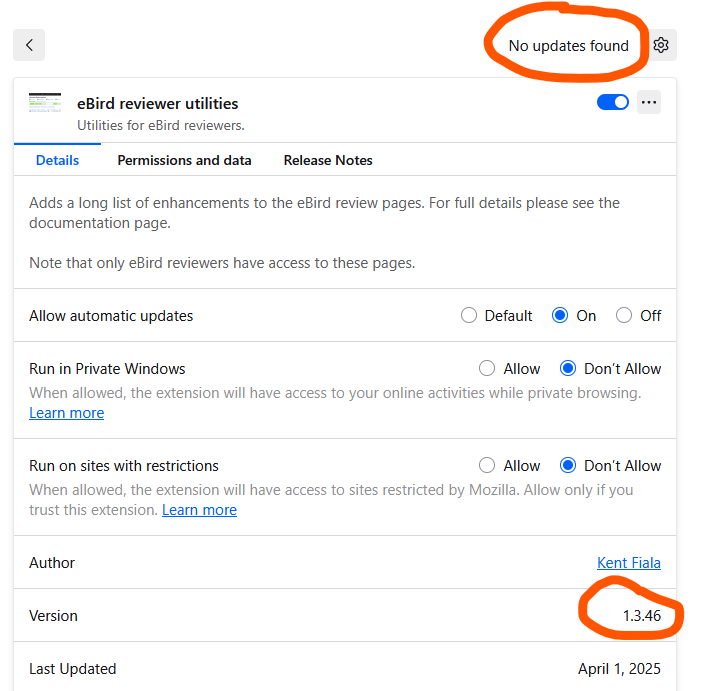The image size is (704, 691).
Task: Open the gear tools menu
Action: tap(661, 45)
